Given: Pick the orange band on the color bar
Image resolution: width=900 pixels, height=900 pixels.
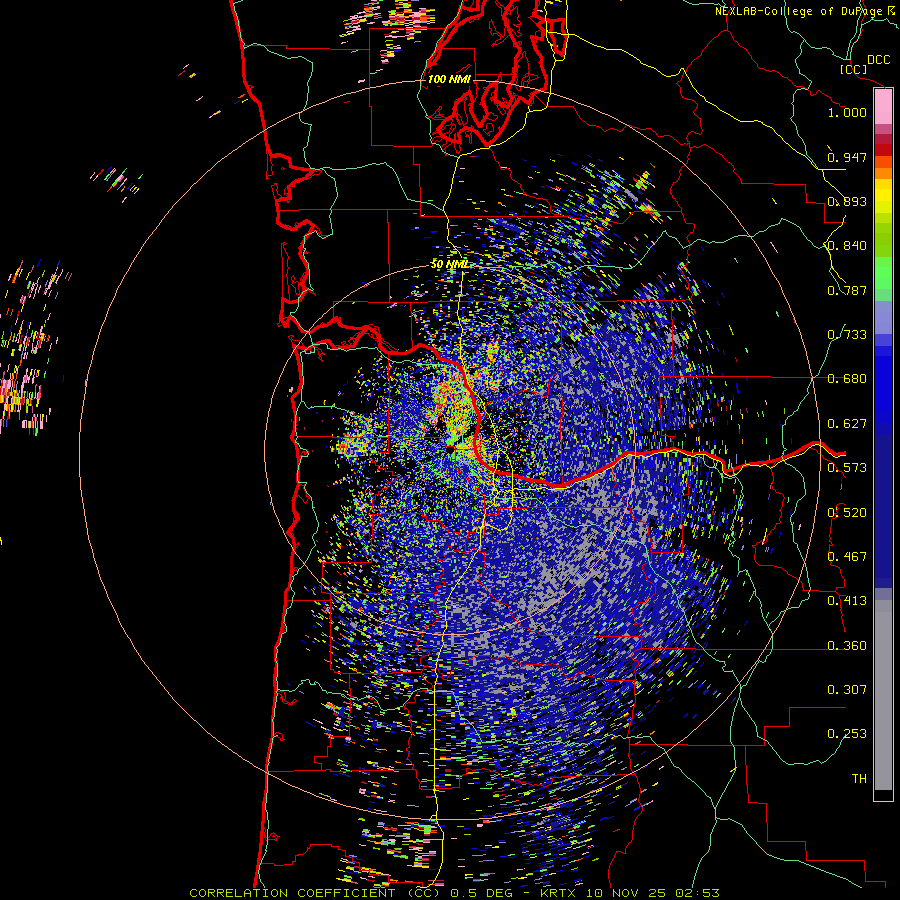Looking at the screenshot, I should point(883,173).
